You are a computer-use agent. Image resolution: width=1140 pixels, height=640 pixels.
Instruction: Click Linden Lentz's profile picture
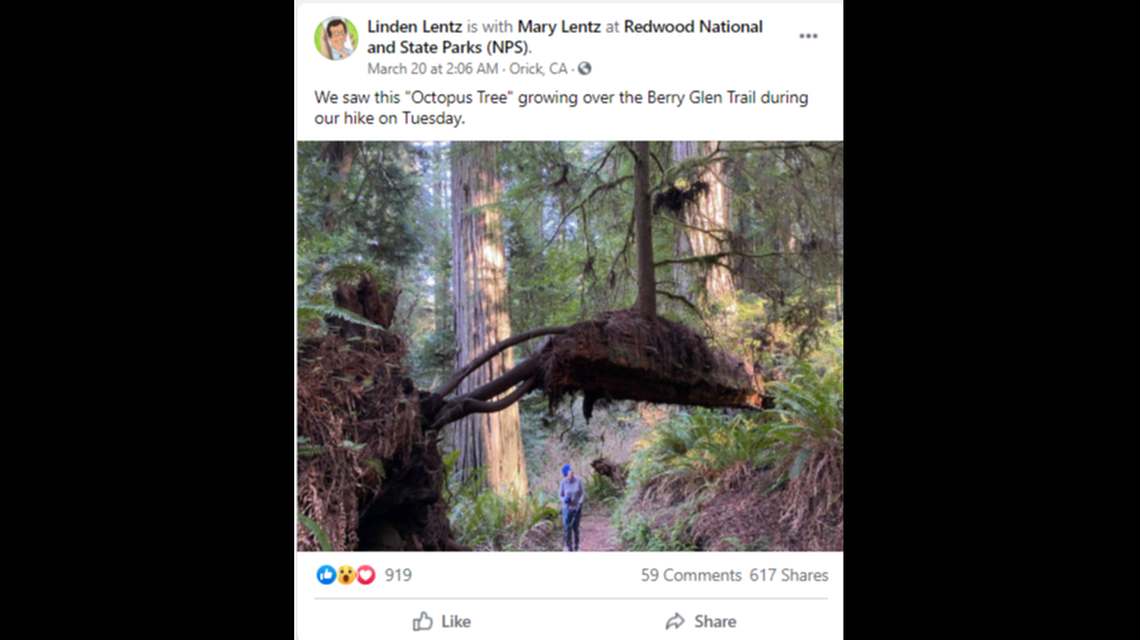tap(335, 36)
